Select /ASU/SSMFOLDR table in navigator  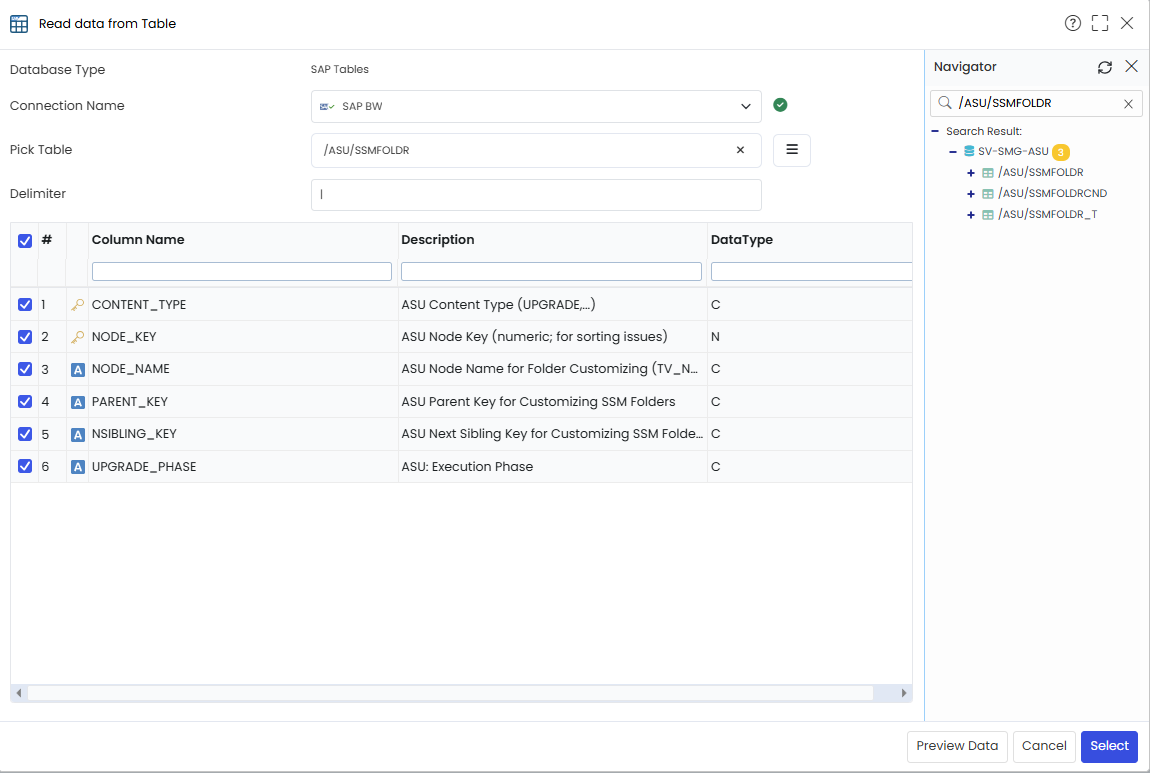click(1040, 172)
